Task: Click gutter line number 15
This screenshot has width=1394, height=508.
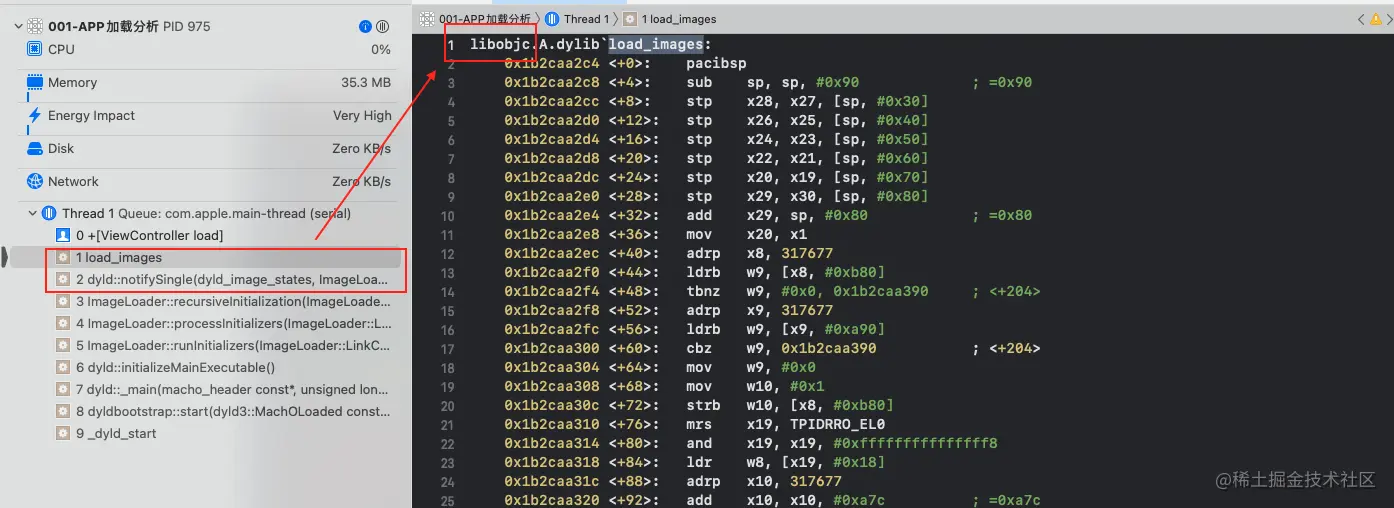Action: (x=449, y=311)
